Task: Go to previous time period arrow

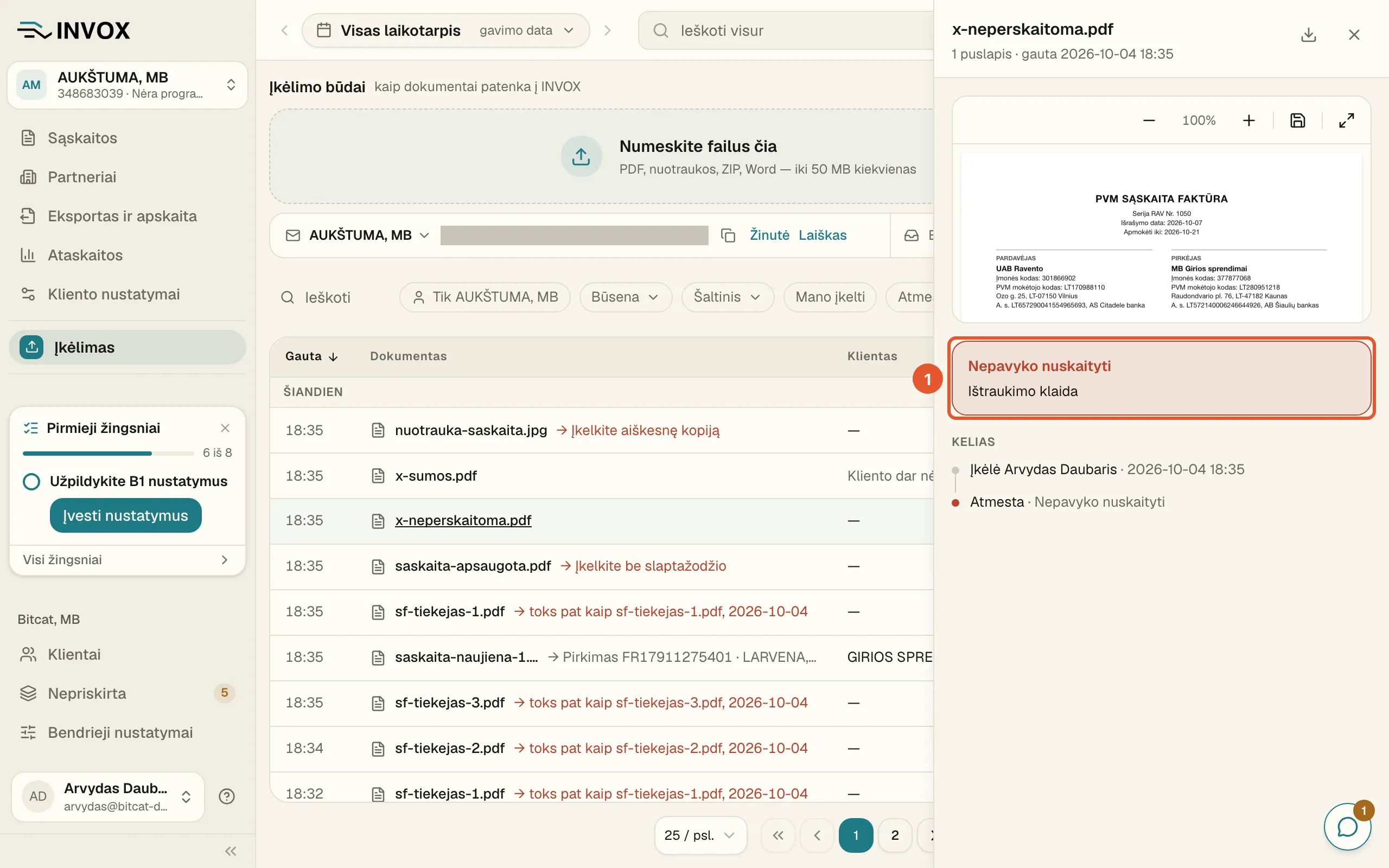Action: click(x=284, y=30)
